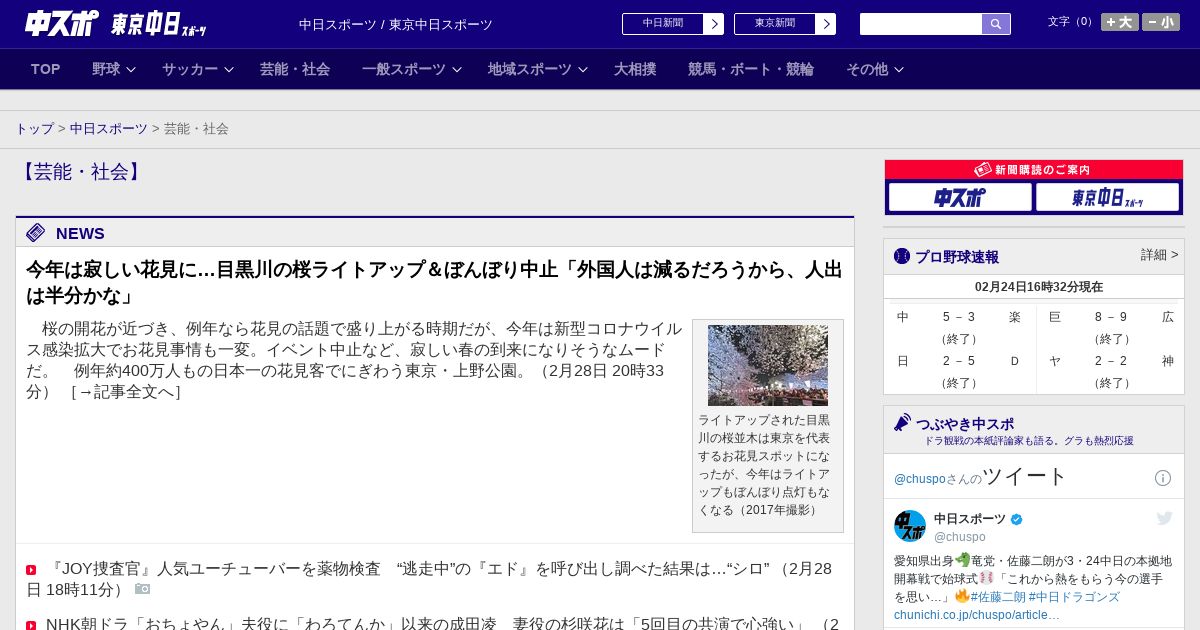Expand the 一般スポーツ menu dropdown
1200x630 pixels.
click(411, 69)
